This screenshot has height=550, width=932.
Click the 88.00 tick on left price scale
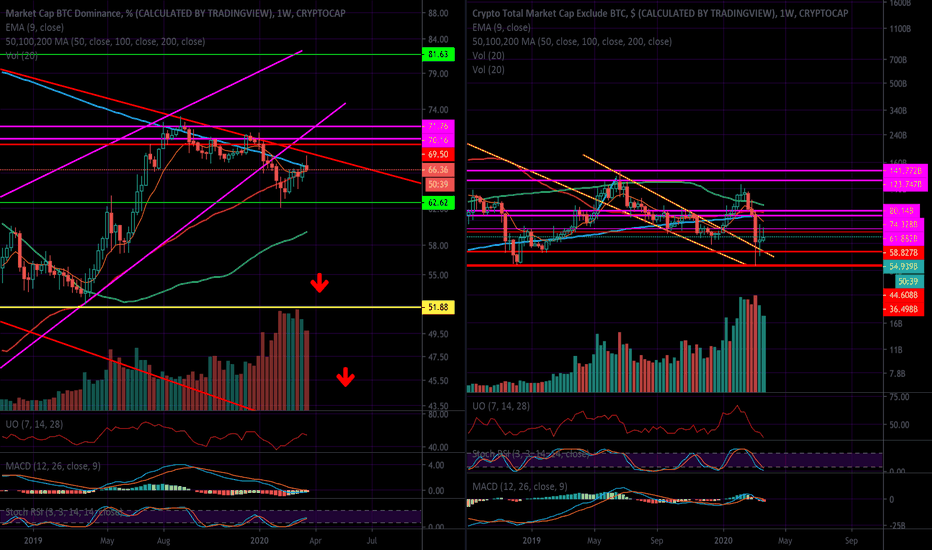click(x=438, y=13)
